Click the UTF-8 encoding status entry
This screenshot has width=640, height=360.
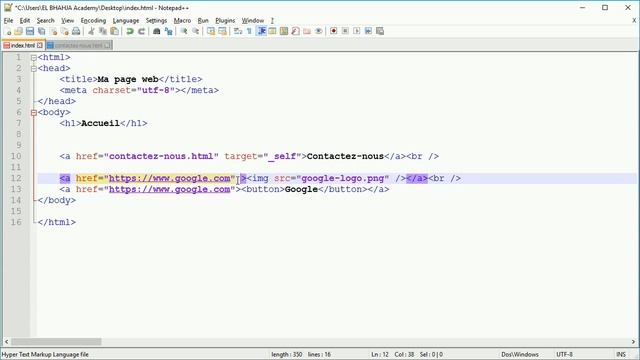[x=564, y=354]
